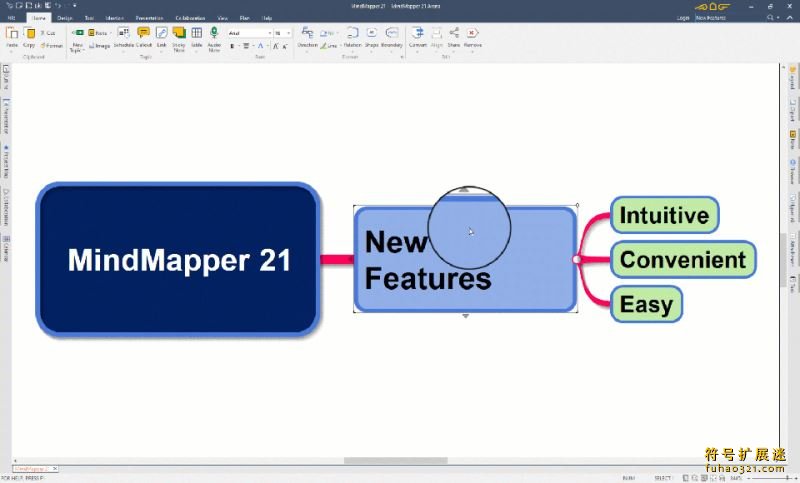Image resolution: width=800 pixels, height=483 pixels.
Task: Switch to the Design tab
Action: (x=65, y=18)
